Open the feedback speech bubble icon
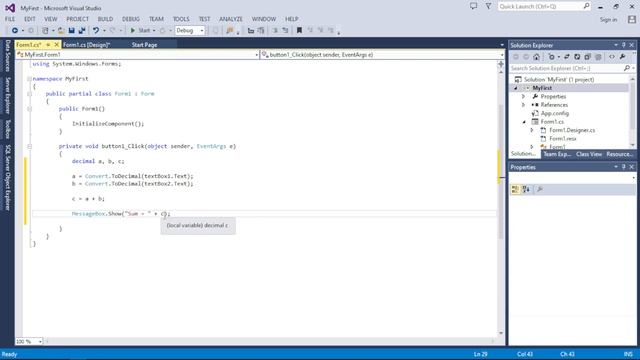This screenshot has height=360, width=640. 473,6
